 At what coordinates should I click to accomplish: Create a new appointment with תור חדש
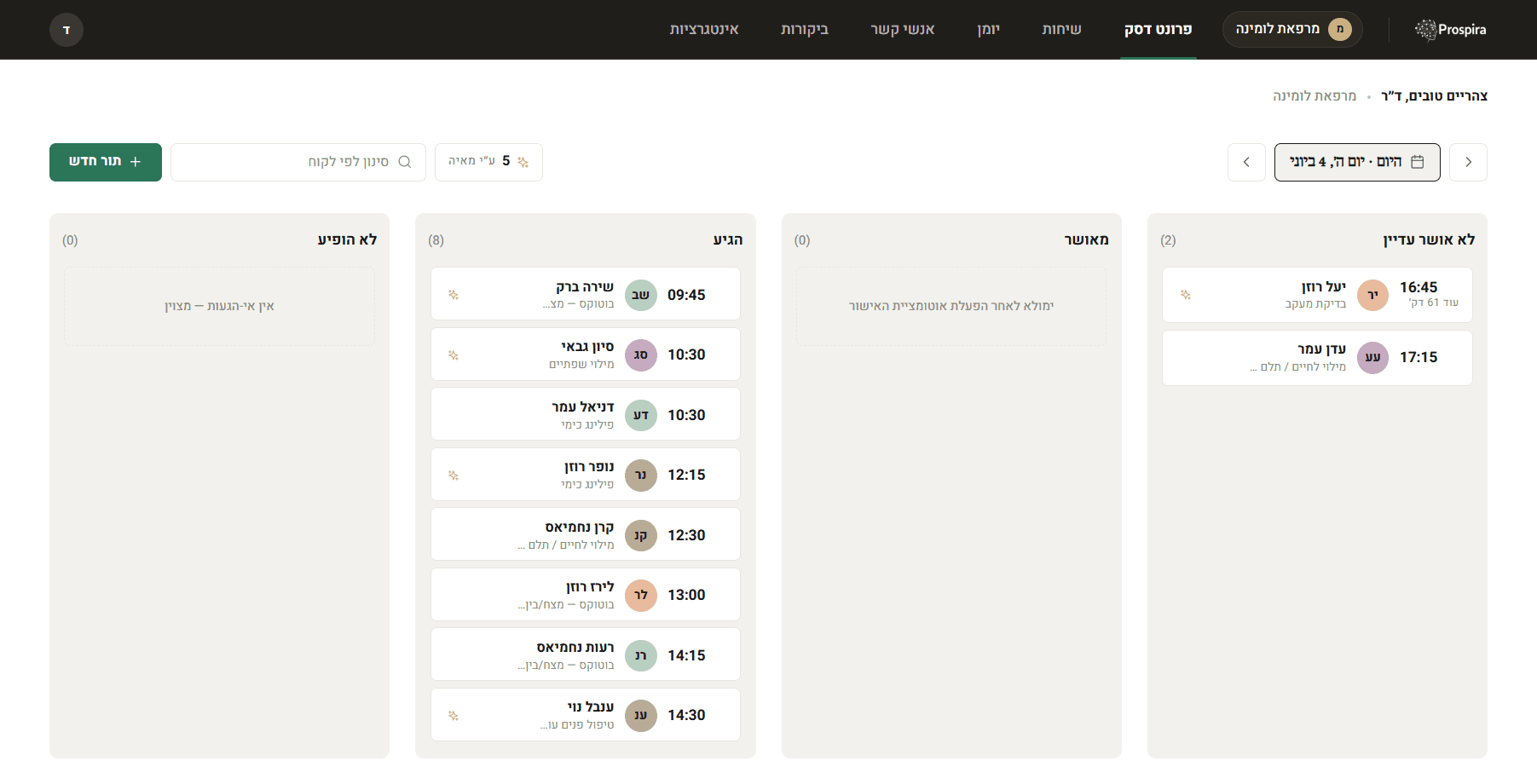click(x=106, y=162)
